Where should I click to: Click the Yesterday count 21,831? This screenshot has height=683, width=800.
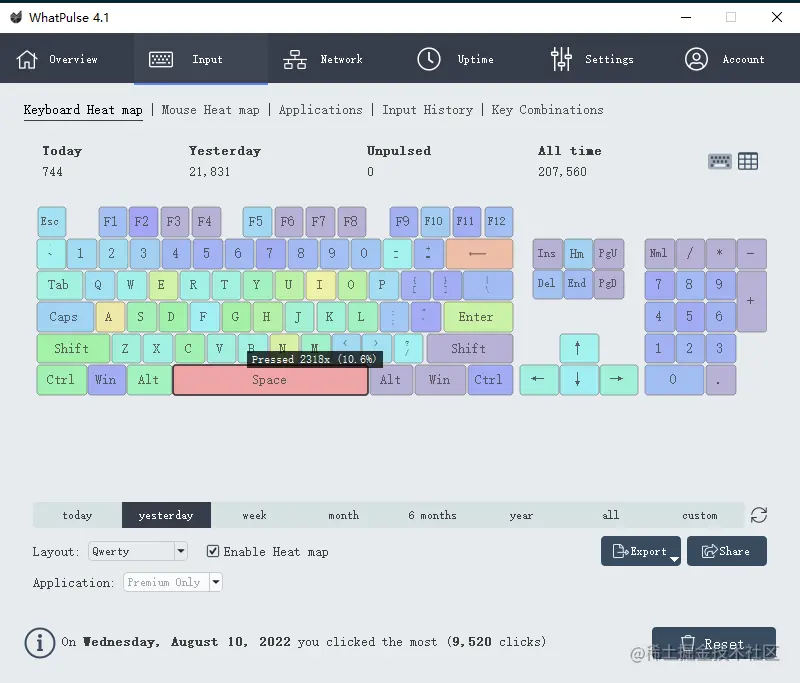tap(210, 172)
